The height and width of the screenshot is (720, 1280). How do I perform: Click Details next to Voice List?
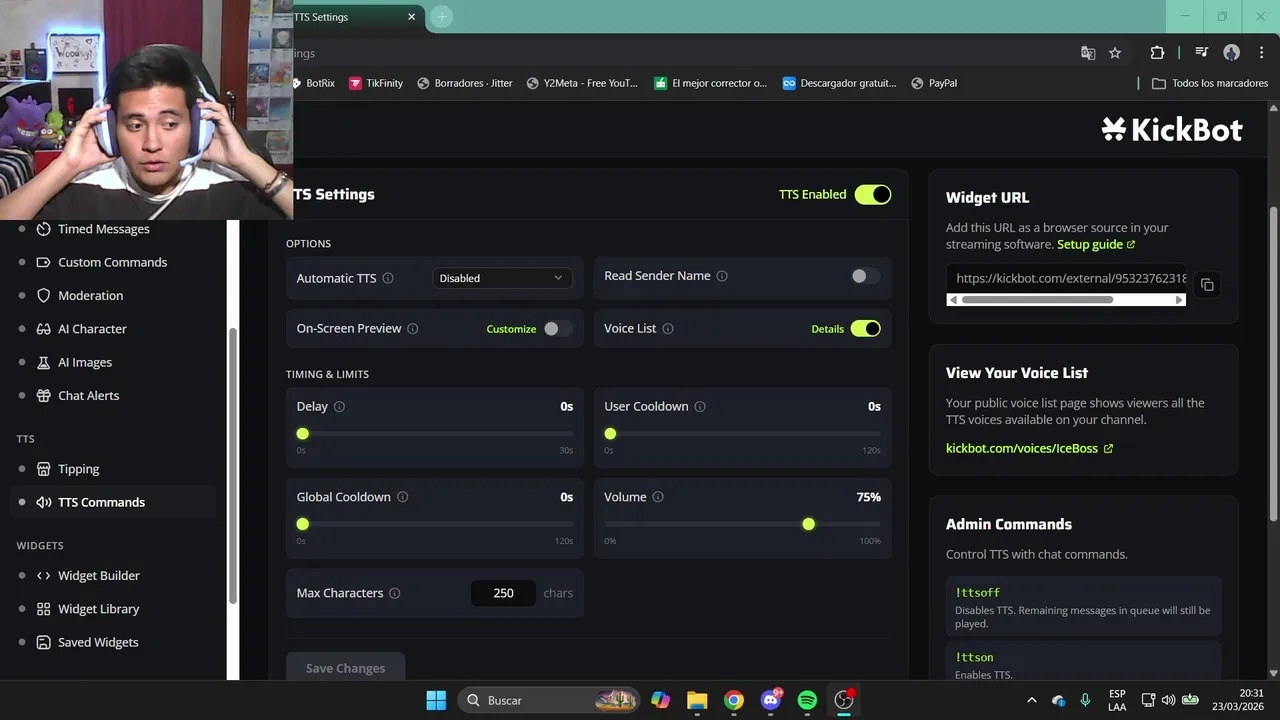pos(827,329)
